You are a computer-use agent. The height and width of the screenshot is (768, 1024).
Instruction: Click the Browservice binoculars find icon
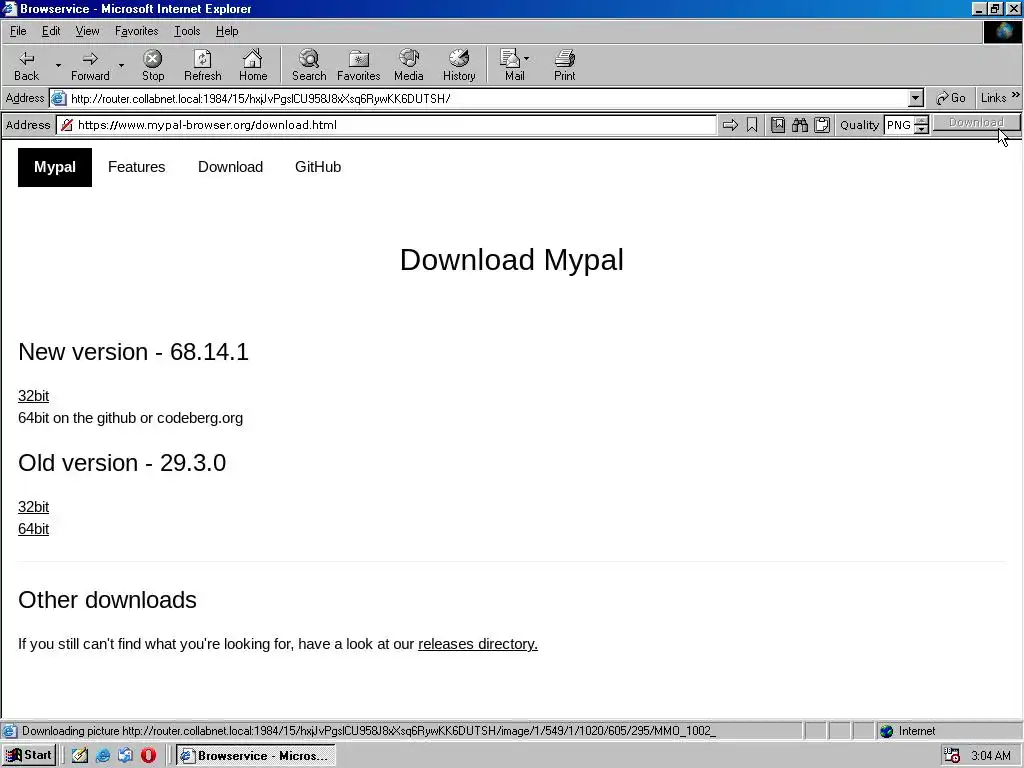[x=800, y=125]
